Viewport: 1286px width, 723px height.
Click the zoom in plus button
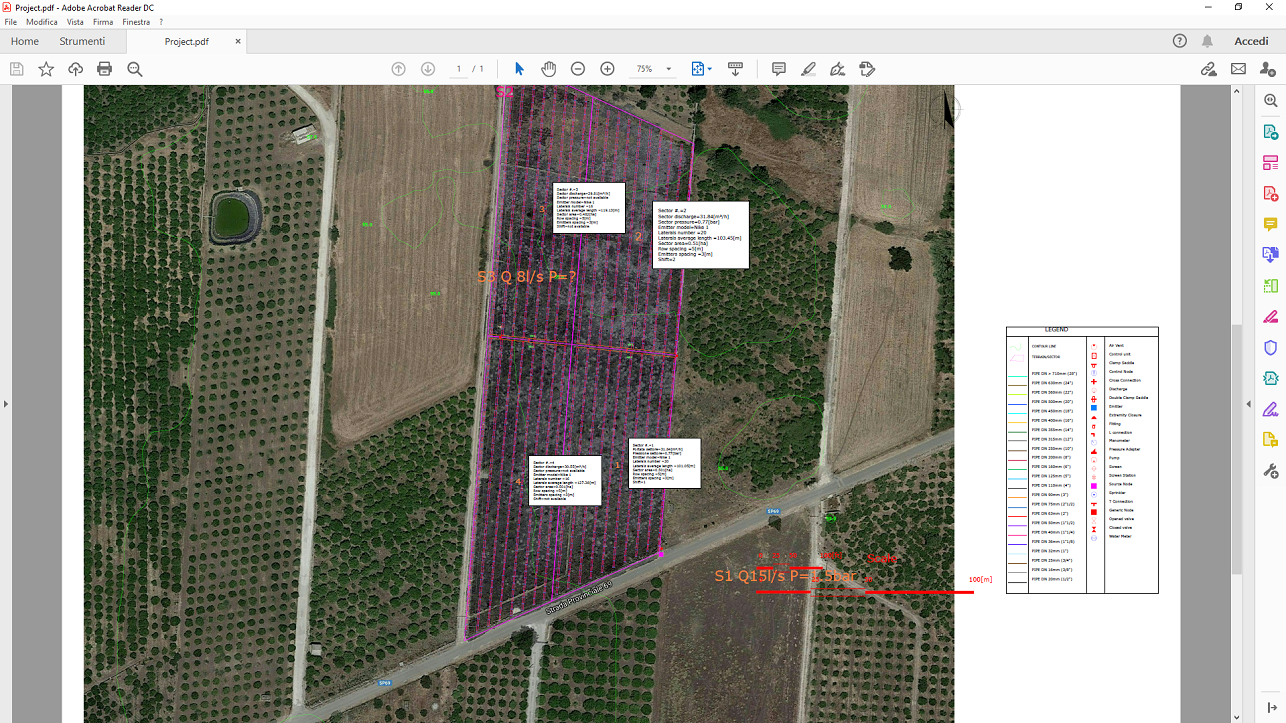pos(607,69)
